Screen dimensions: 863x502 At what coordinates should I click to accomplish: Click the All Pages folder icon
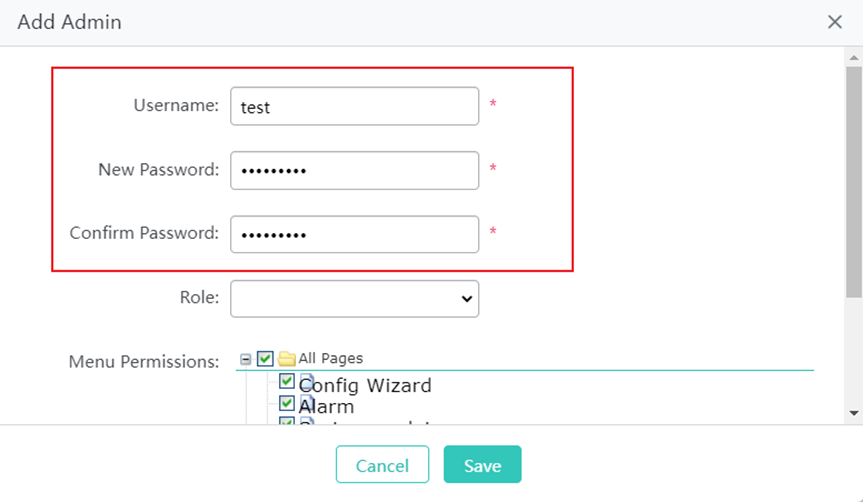click(287, 358)
